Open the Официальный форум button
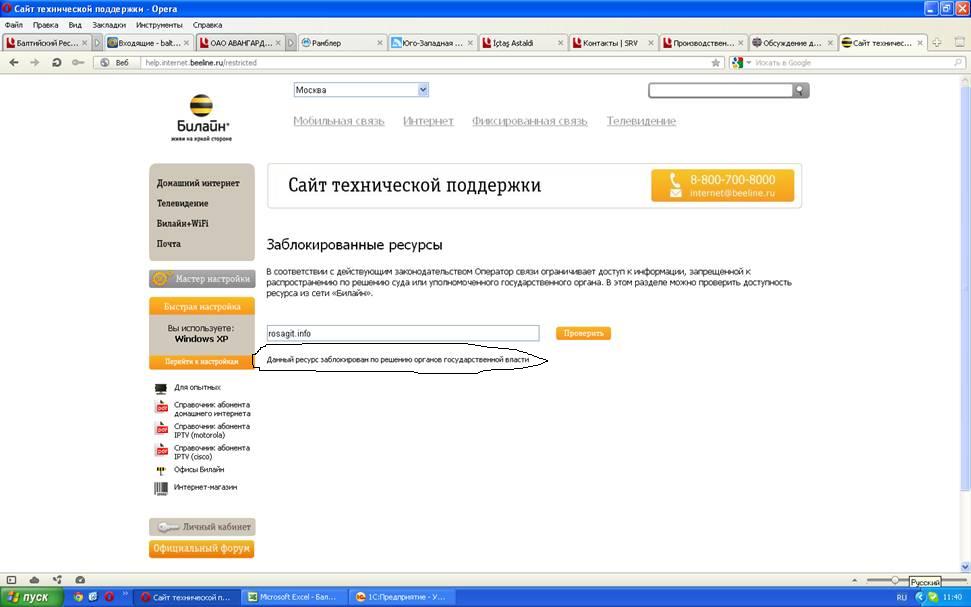 pos(202,549)
